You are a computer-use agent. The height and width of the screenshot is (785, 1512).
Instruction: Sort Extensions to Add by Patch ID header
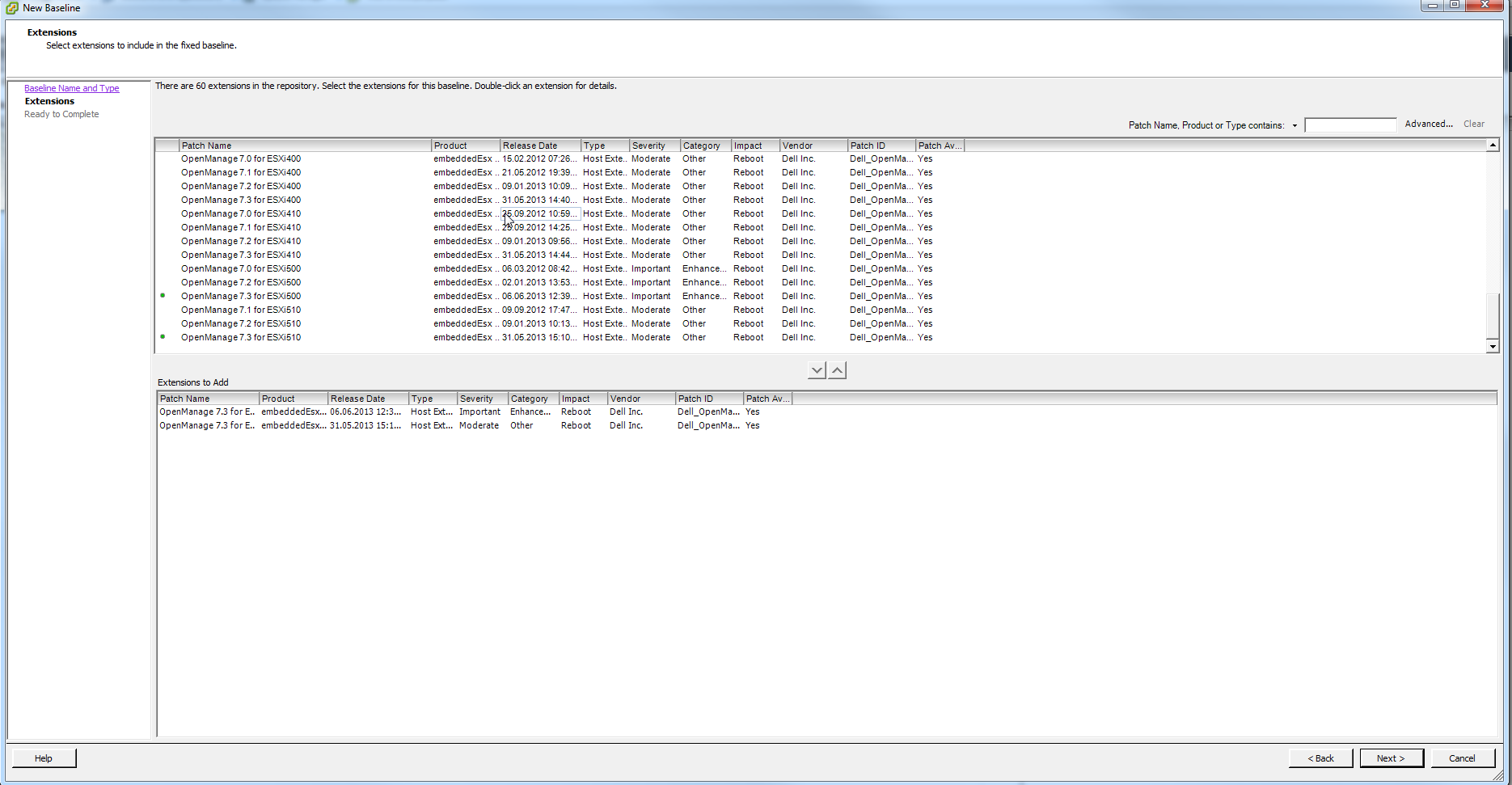pyautogui.click(x=709, y=399)
